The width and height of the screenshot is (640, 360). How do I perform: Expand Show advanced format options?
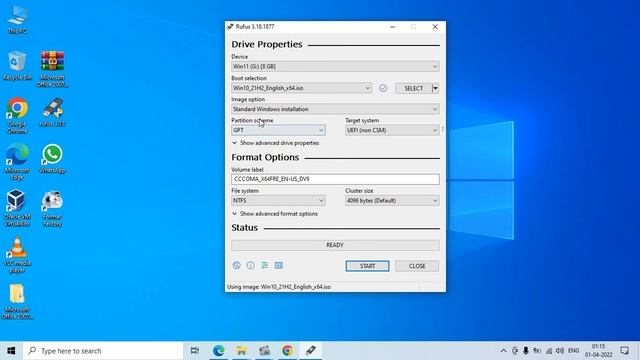tap(275, 214)
